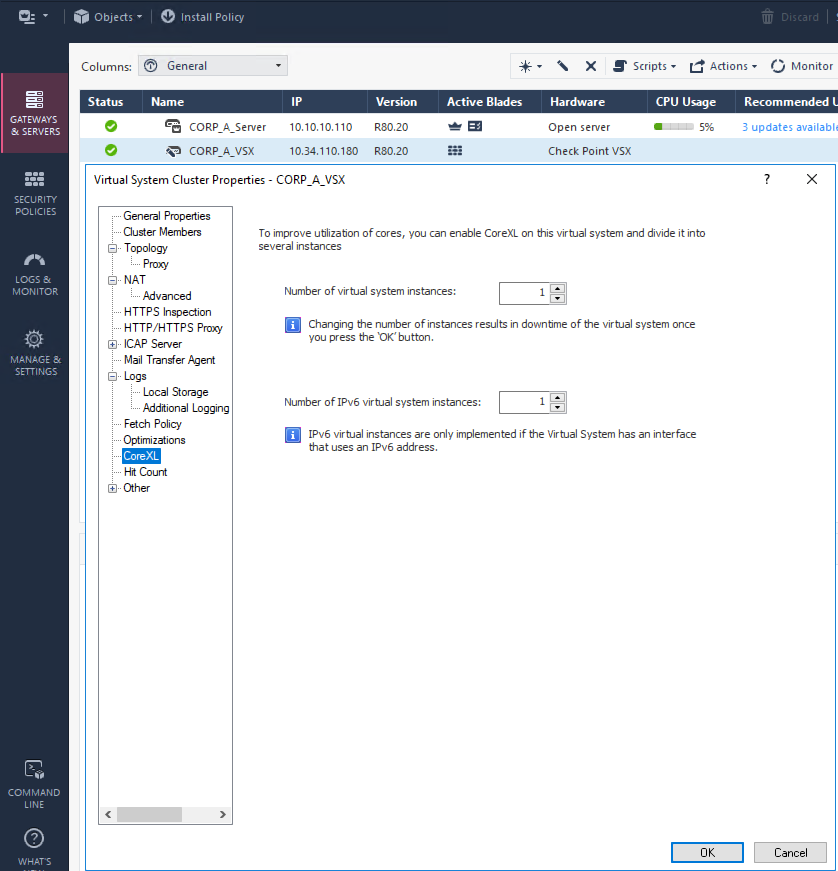Click OK to apply properties
This screenshot has height=871, width=838.
(x=707, y=852)
